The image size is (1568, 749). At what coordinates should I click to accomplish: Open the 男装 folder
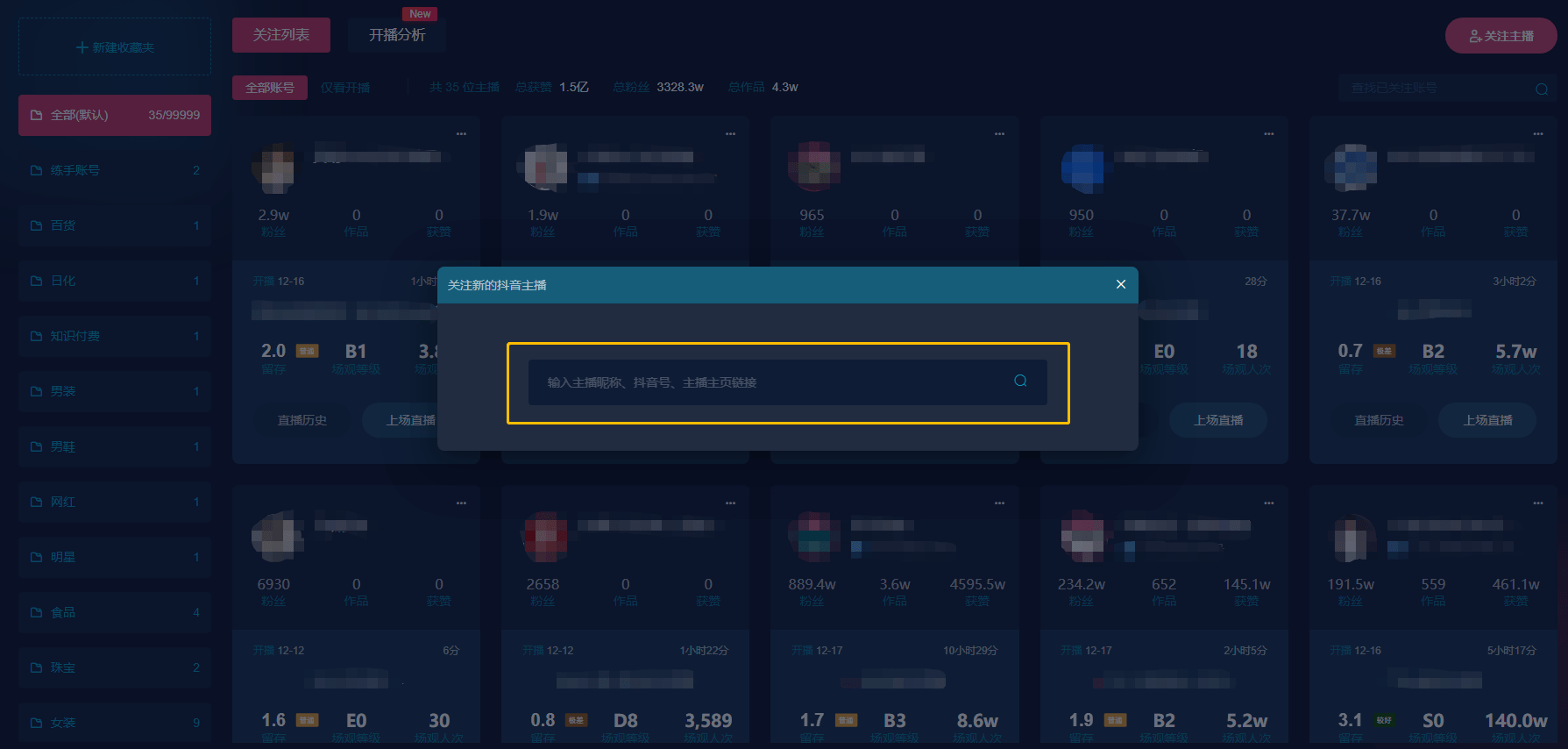pos(115,391)
